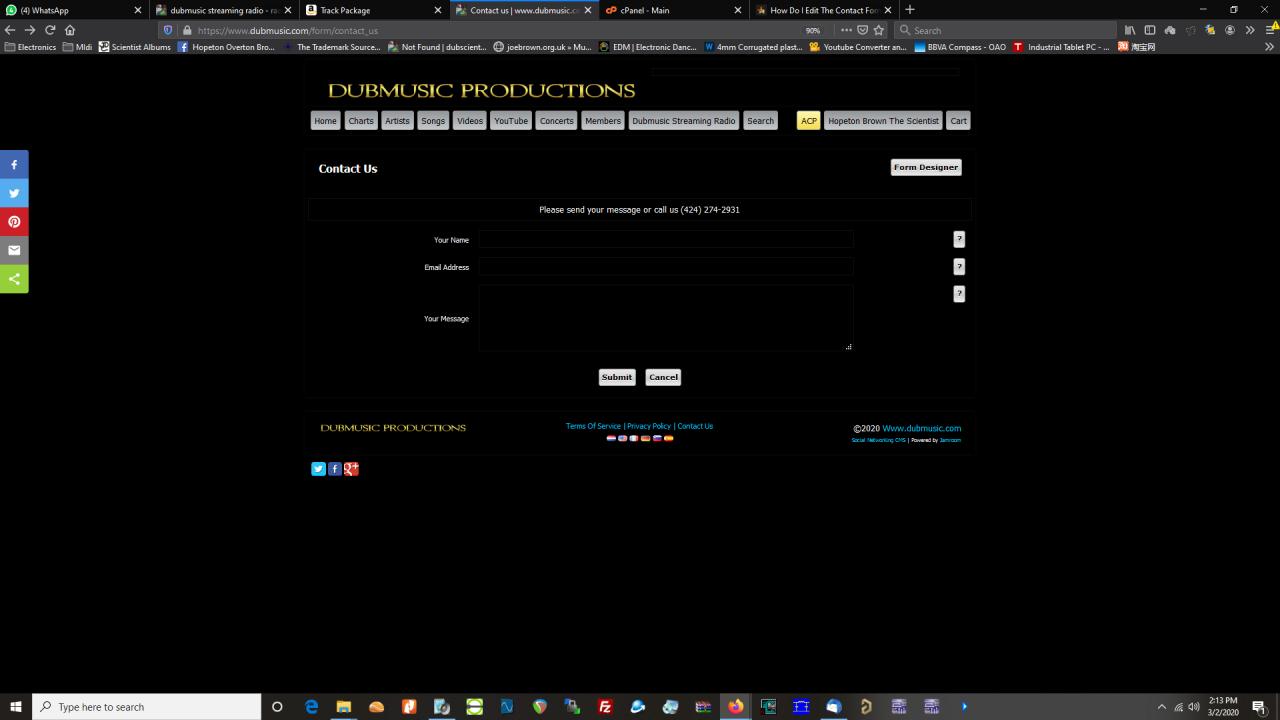Pin page using Pinterest sidebar icon
Viewport: 1280px width, 720px height.
click(x=14, y=221)
